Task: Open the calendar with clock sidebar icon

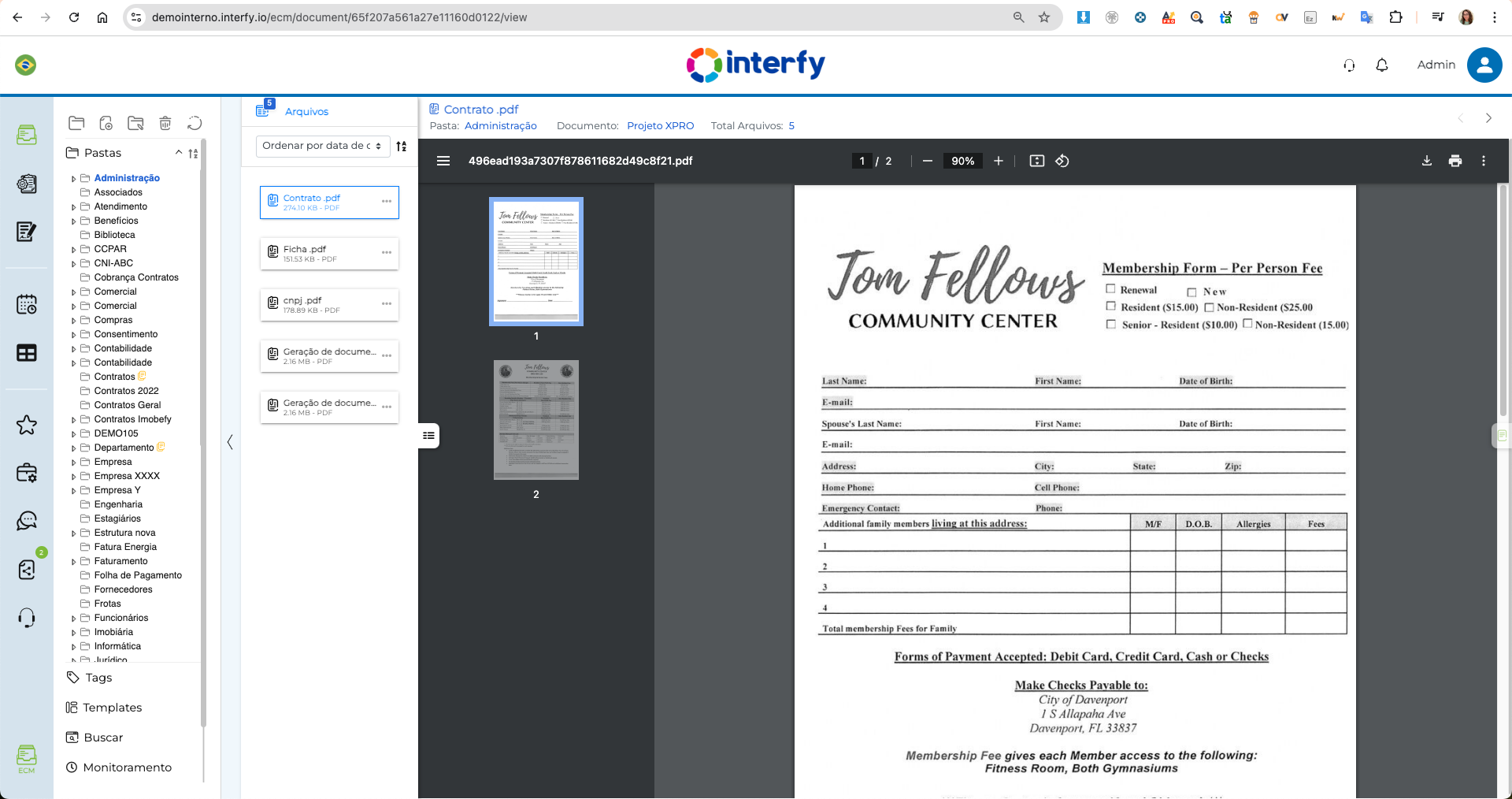Action: [27, 304]
